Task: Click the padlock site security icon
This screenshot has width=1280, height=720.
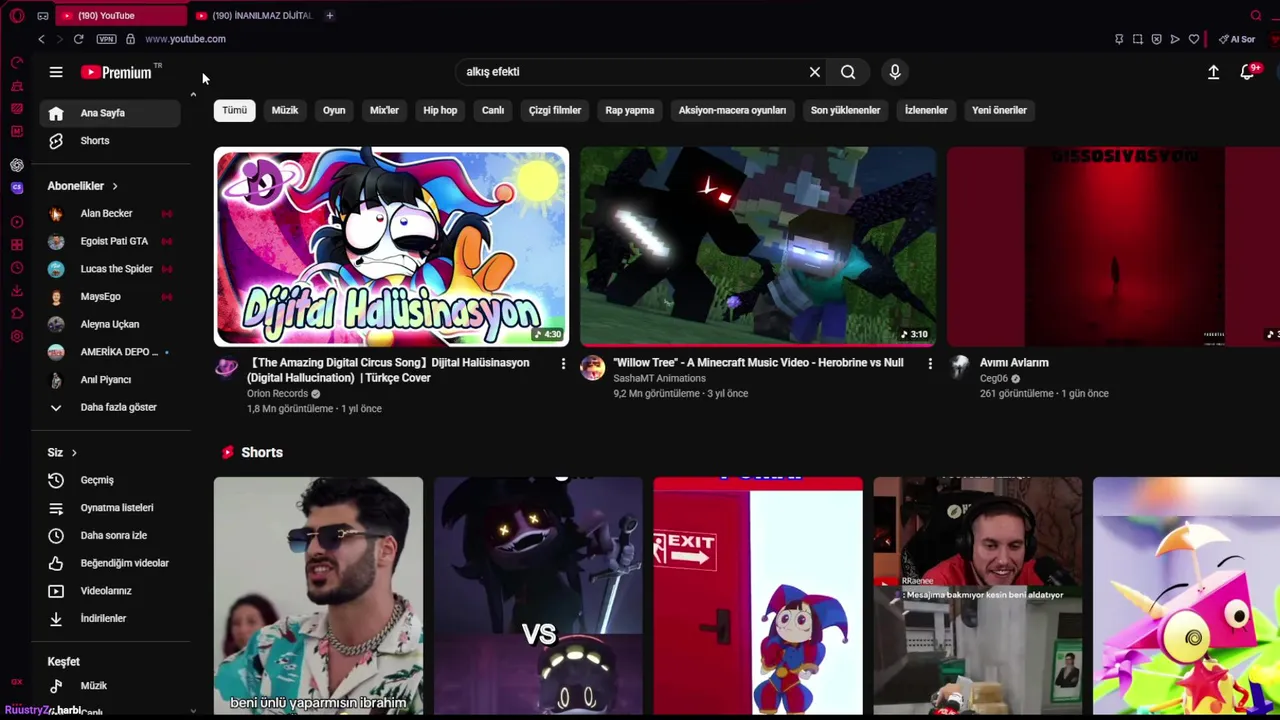Action: click(x=130, y=39)
